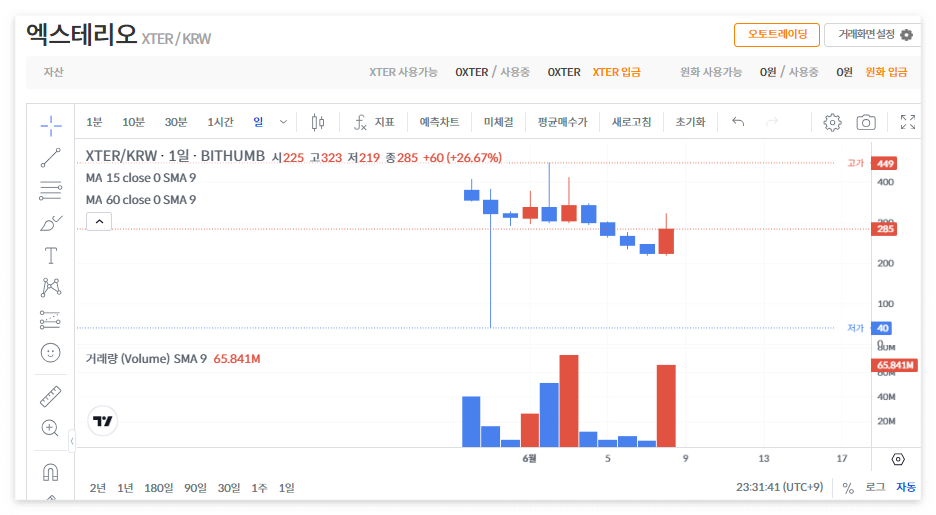
Task: Set chart range to 30일
Action: click(229, 488)
